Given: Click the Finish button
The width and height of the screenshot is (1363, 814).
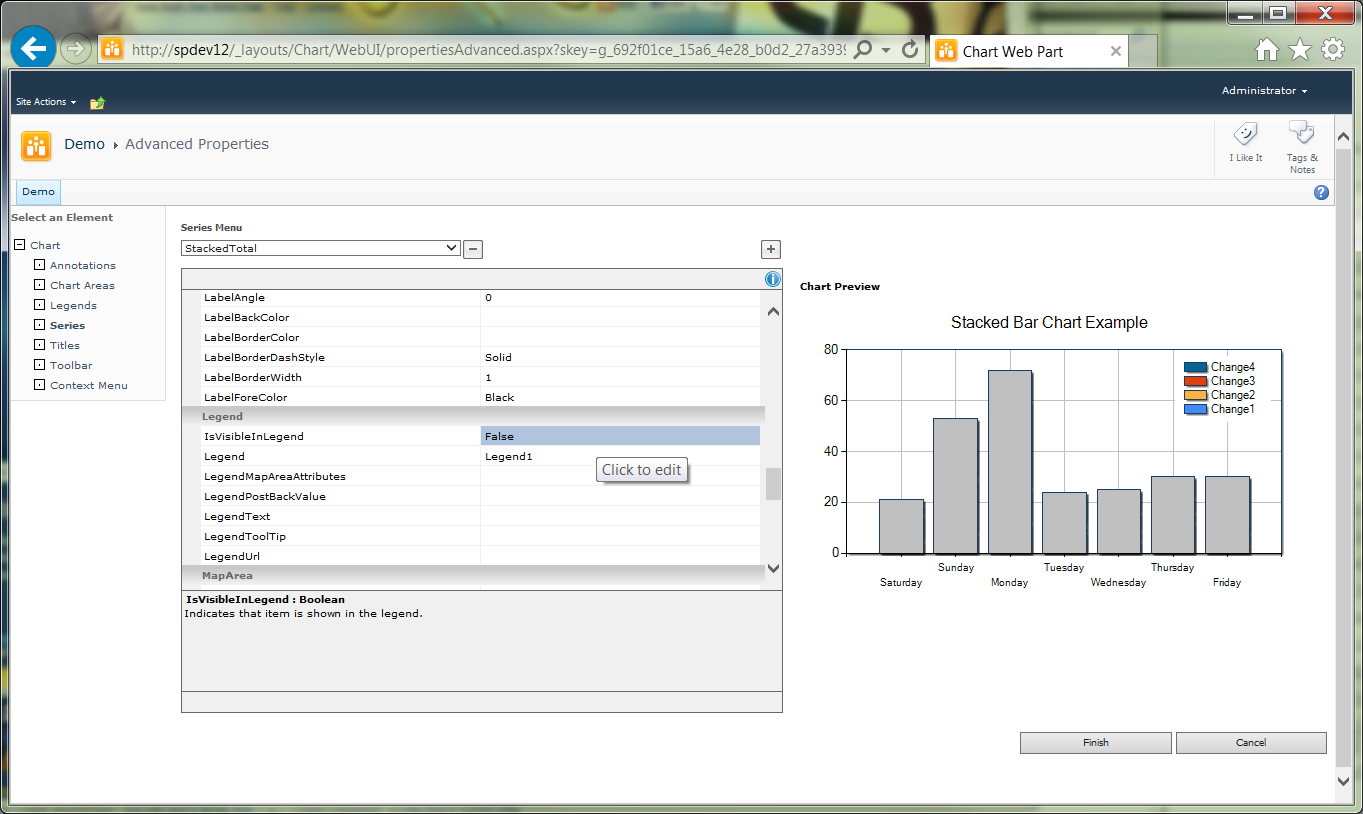Looking at the screenshot, I should (x=1095, y=743).
